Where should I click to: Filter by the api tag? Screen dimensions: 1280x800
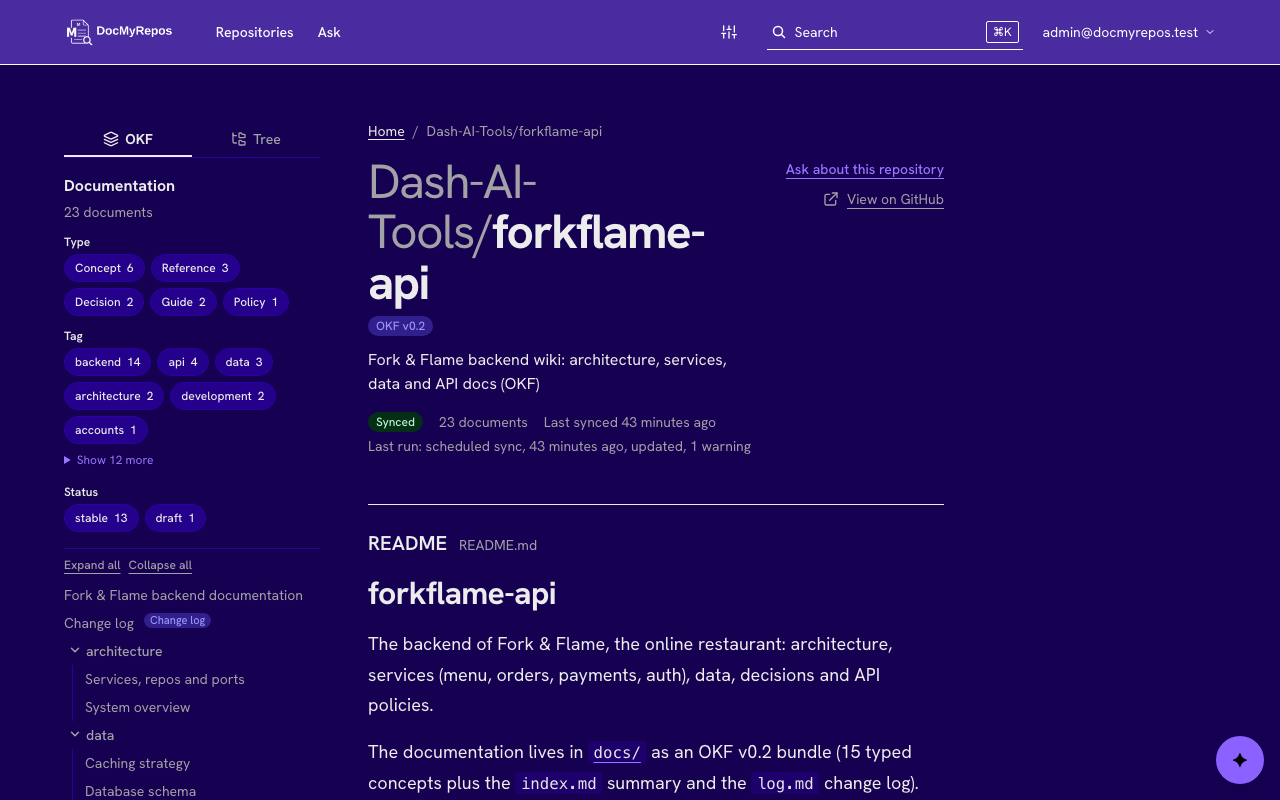pyautogui.click(x=183, y=362)
